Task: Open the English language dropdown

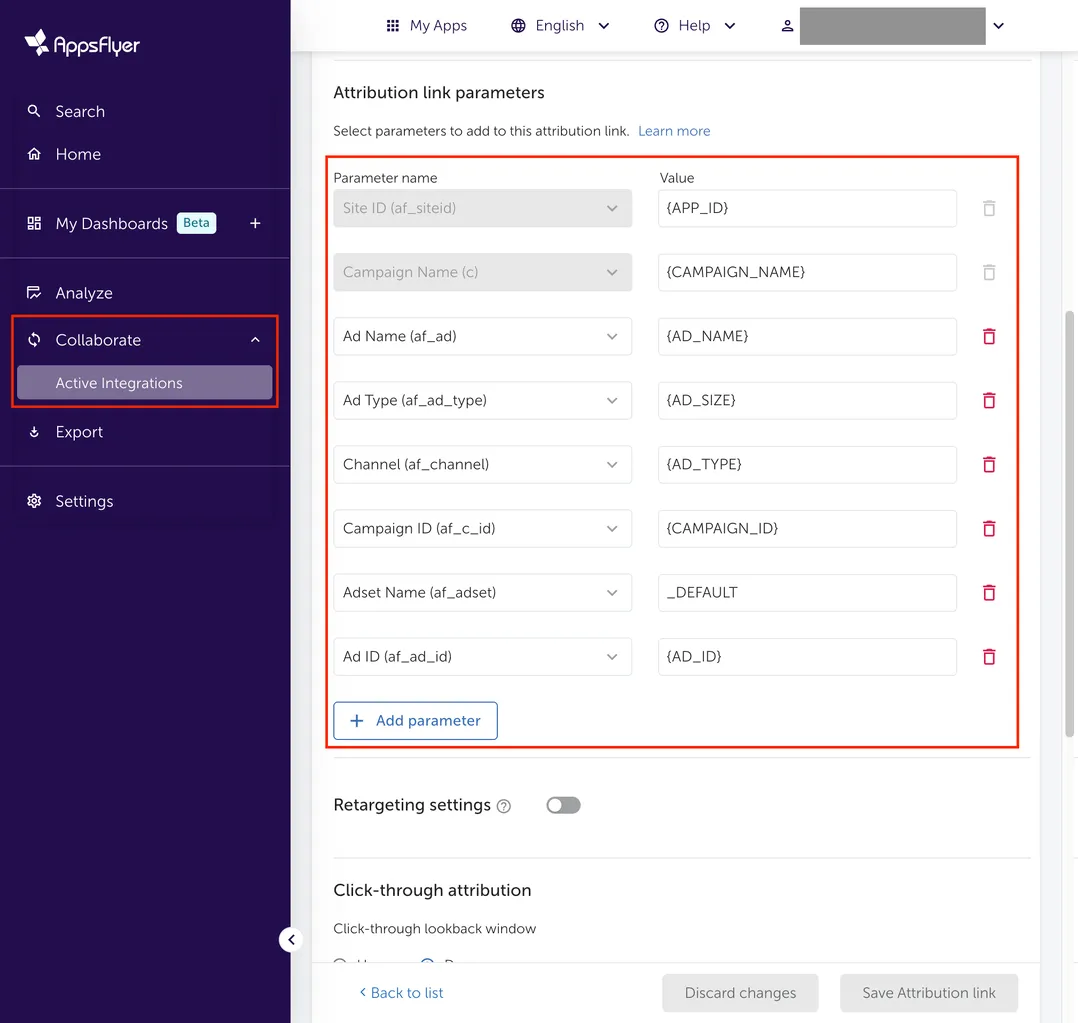Action: point(559,25)
